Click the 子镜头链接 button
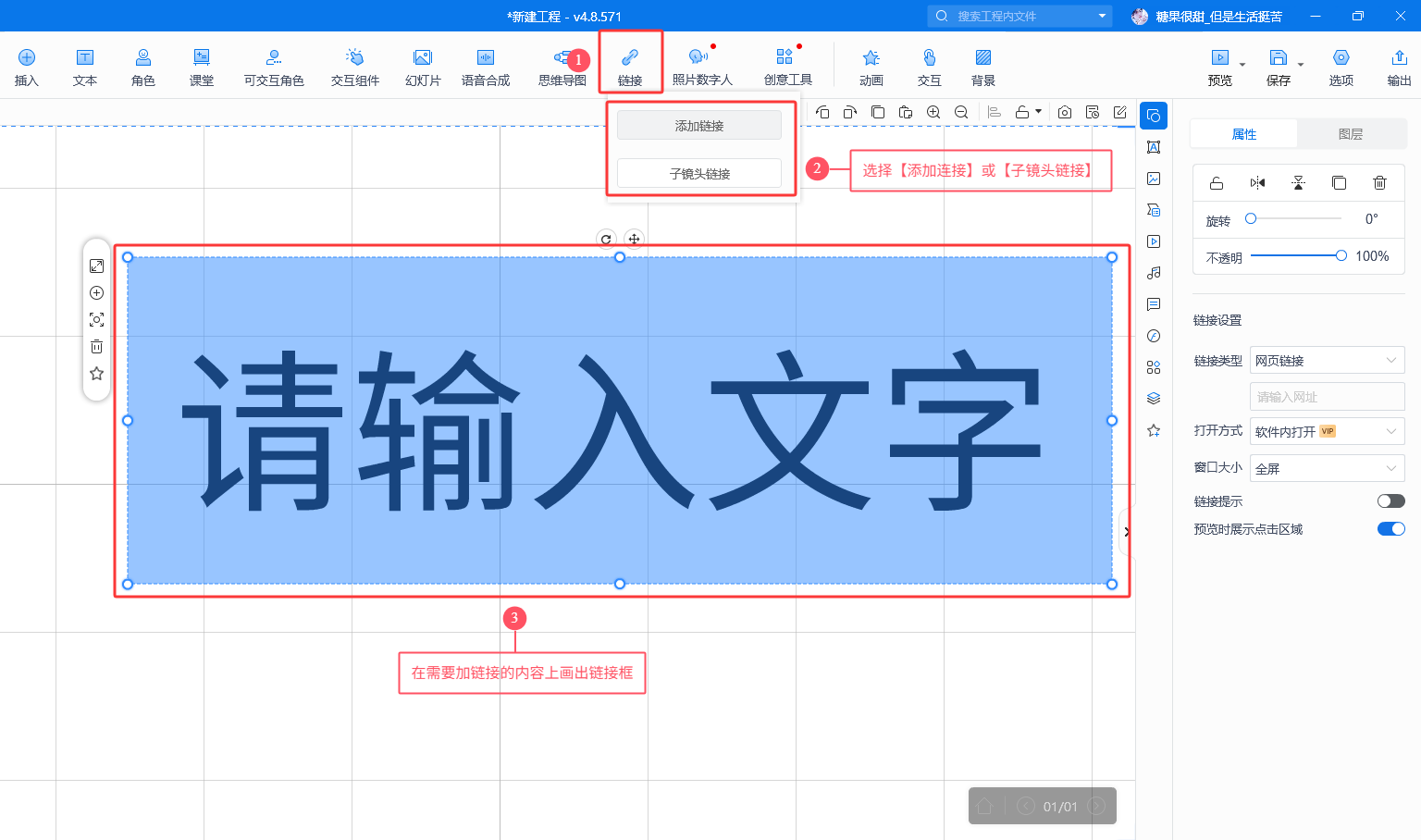Viewport: 1421px width, 840px height. (x=699, y=173)
